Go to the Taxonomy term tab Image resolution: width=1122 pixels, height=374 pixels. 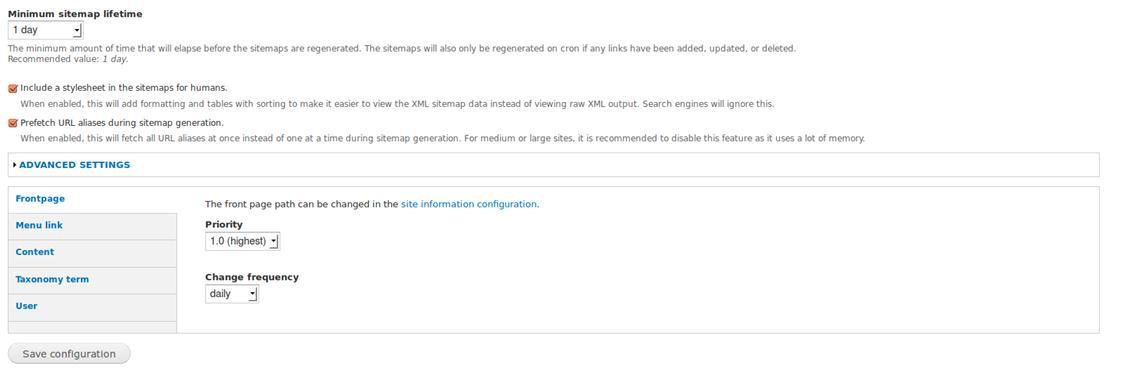(52, 280)
